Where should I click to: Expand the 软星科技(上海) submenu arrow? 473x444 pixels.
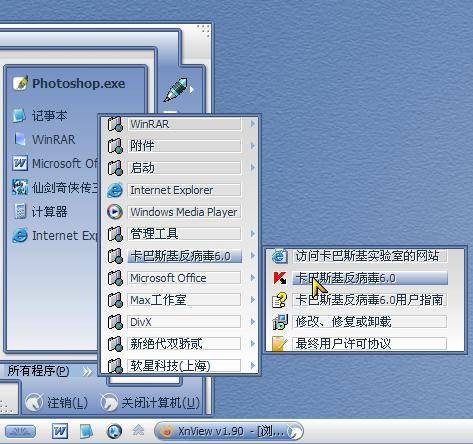[253, 366]
